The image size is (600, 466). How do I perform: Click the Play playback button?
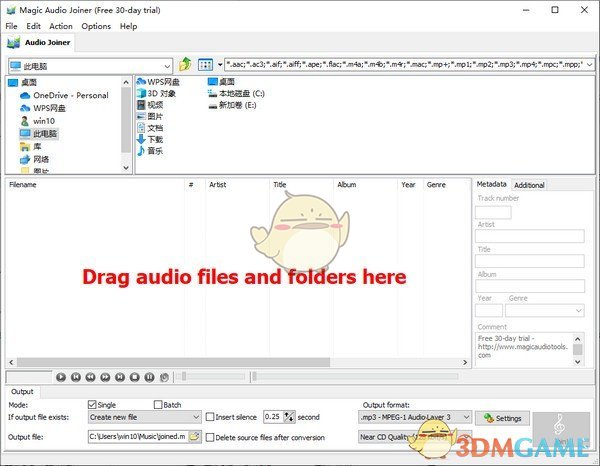pos(61,377)
